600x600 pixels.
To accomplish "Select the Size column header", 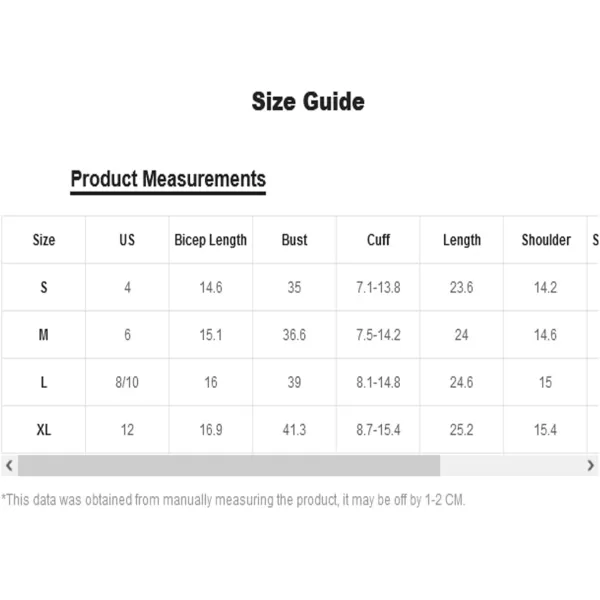I will pos(44,240).
